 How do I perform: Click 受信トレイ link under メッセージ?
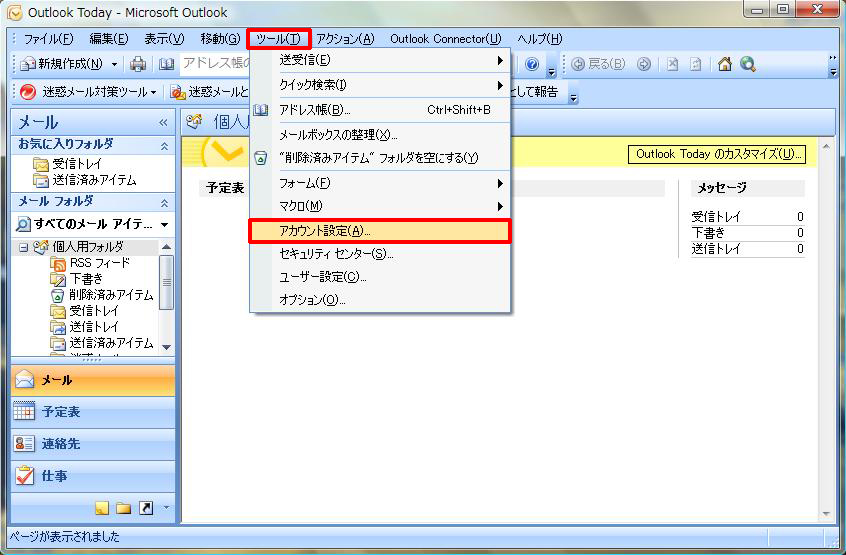(716, 217)
